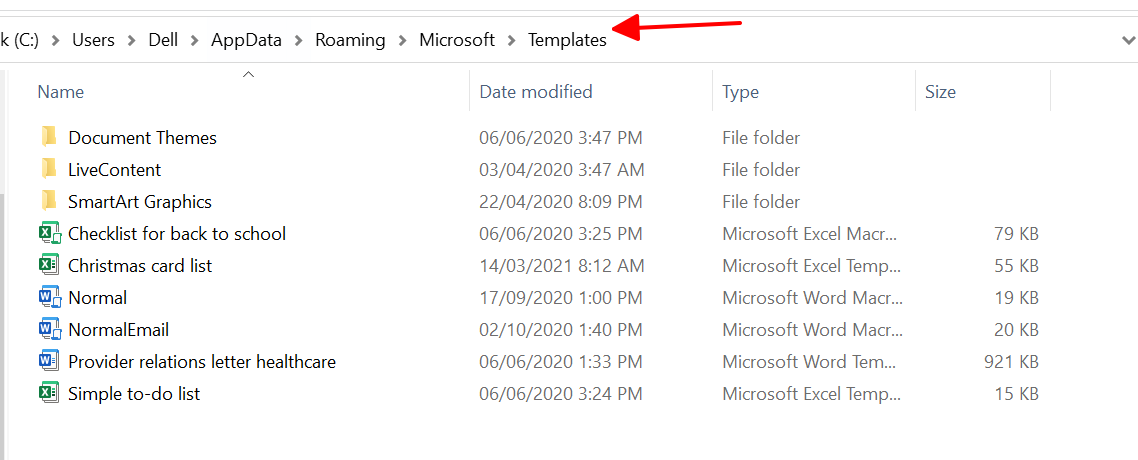Expand the chevron after Roaming in path

coord(402,41)
